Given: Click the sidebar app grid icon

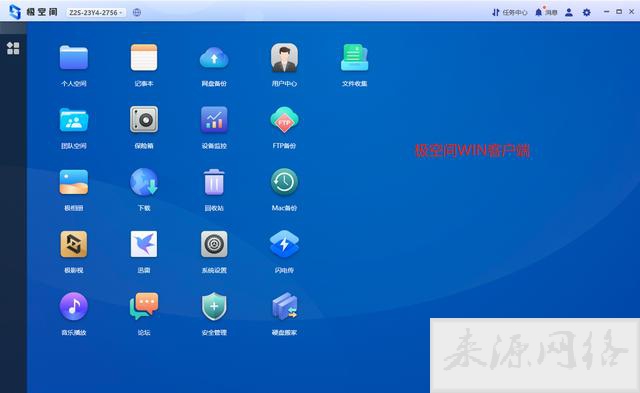Looking at the screenshot, I should pyautogui.click(x=13, y=48).
